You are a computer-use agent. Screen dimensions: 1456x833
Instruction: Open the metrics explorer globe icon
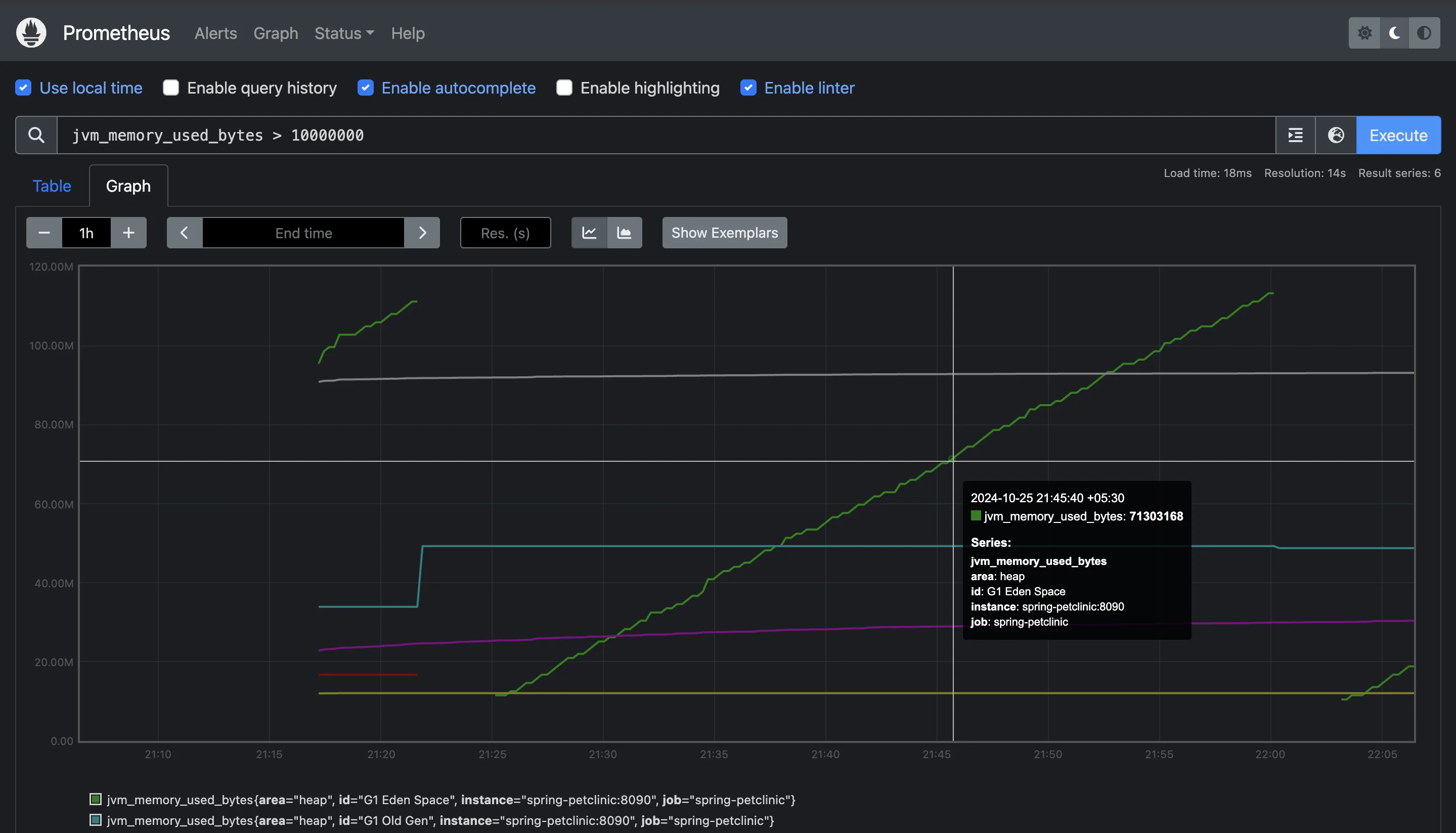1336,135
